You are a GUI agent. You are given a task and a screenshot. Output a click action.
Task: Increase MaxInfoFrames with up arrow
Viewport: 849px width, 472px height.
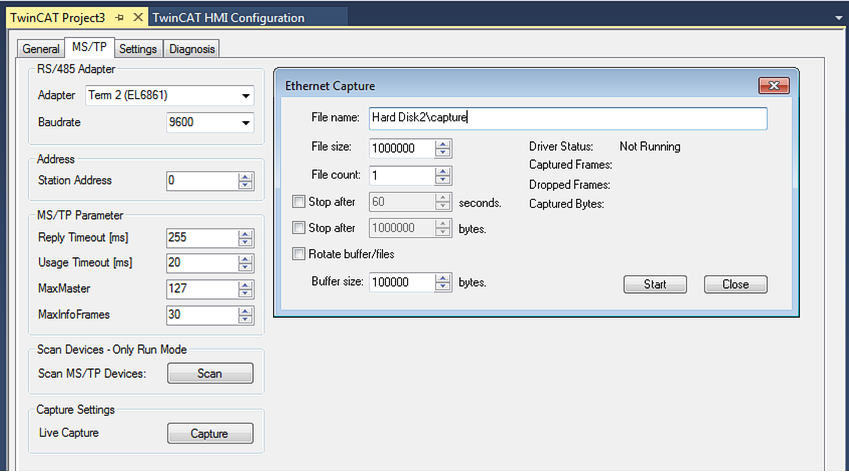click(x=246, y=311)
